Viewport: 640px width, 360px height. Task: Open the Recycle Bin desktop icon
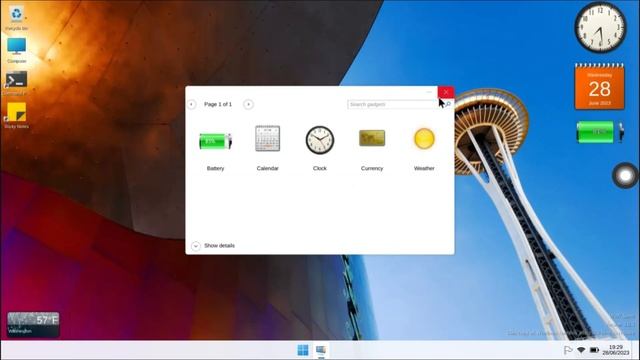[x=16, y=18]
